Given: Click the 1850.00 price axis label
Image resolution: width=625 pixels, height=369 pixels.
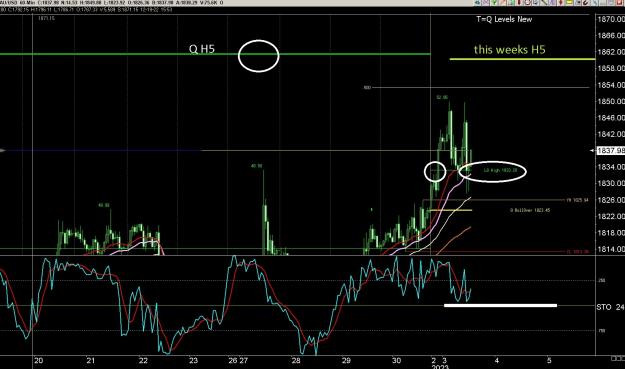Looking at the screenshot, I should coord(611,101).
